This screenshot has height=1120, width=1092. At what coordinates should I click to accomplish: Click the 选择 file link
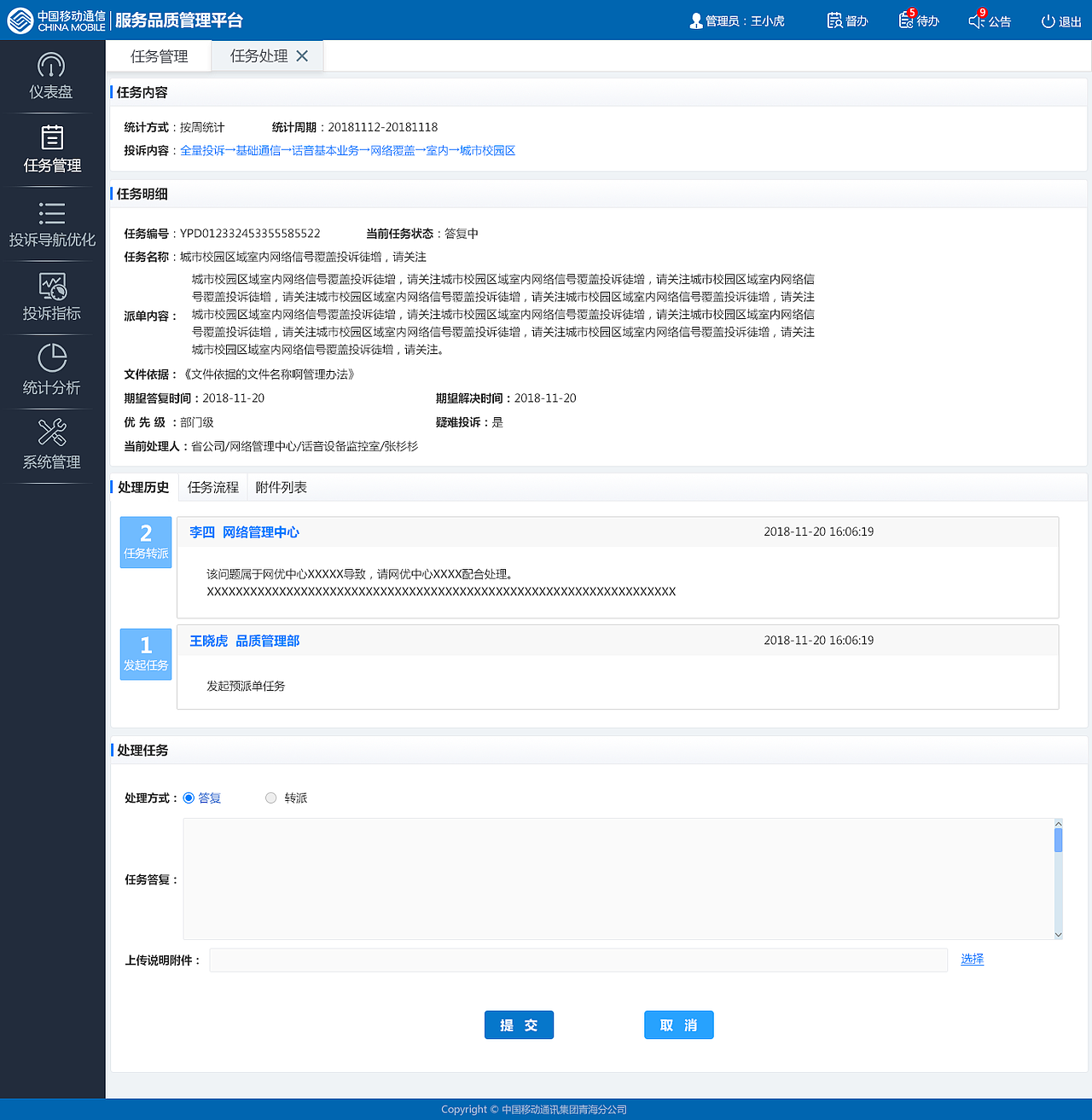[972, 959]
